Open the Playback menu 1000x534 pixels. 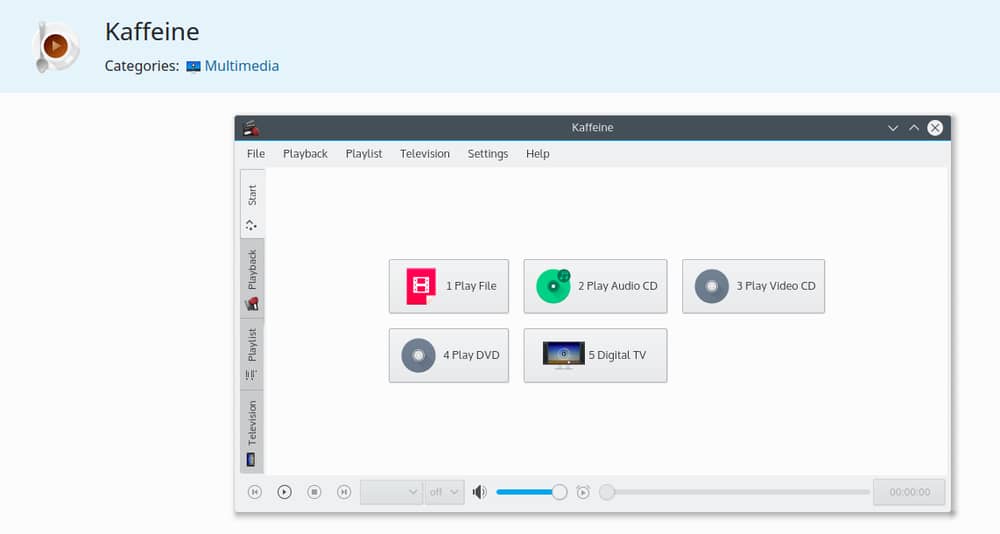pyautogui.click(x=305, y=154)
